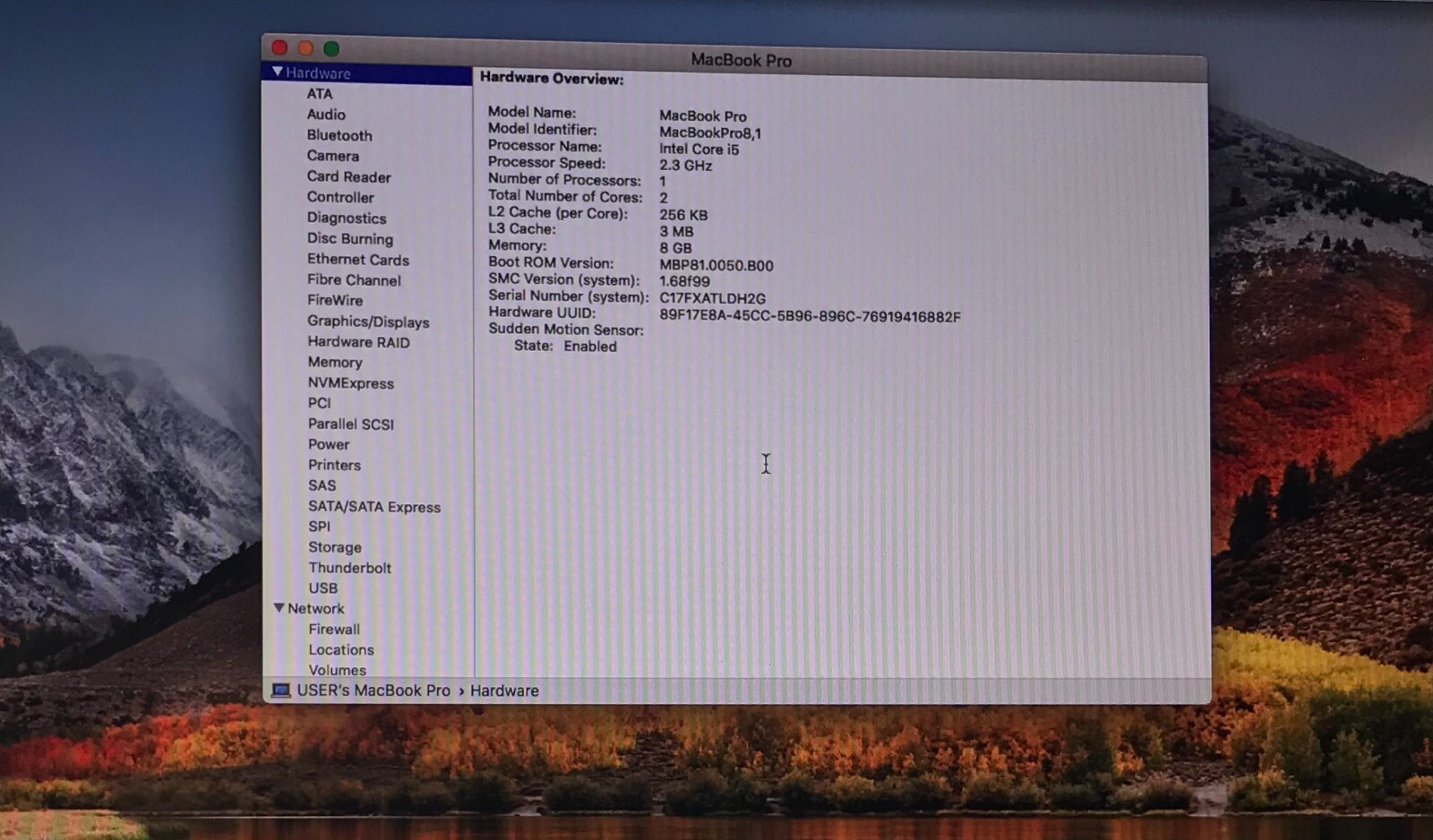
Task: Select Memory in the sidebar list
Action: 335,362
